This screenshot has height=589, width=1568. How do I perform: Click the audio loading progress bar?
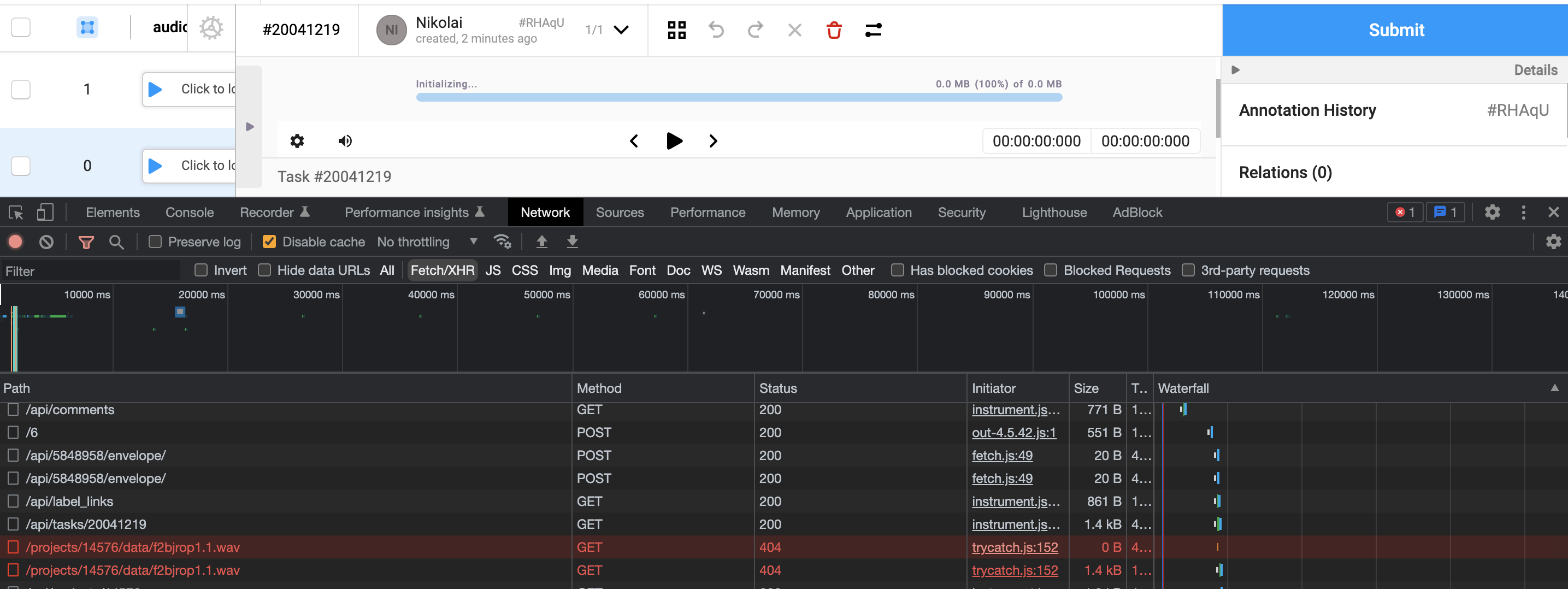coord(739,97)
